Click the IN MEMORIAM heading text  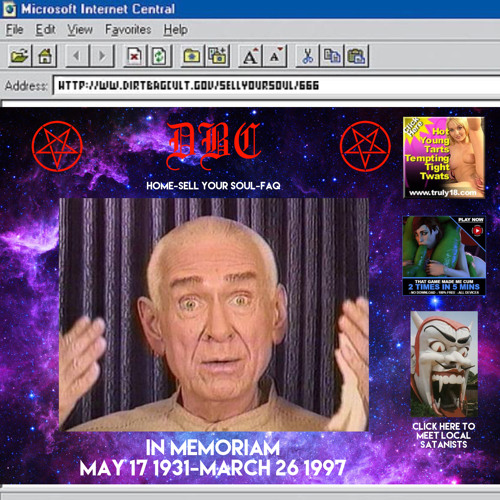pyautogui.click(x=213, y=448)
